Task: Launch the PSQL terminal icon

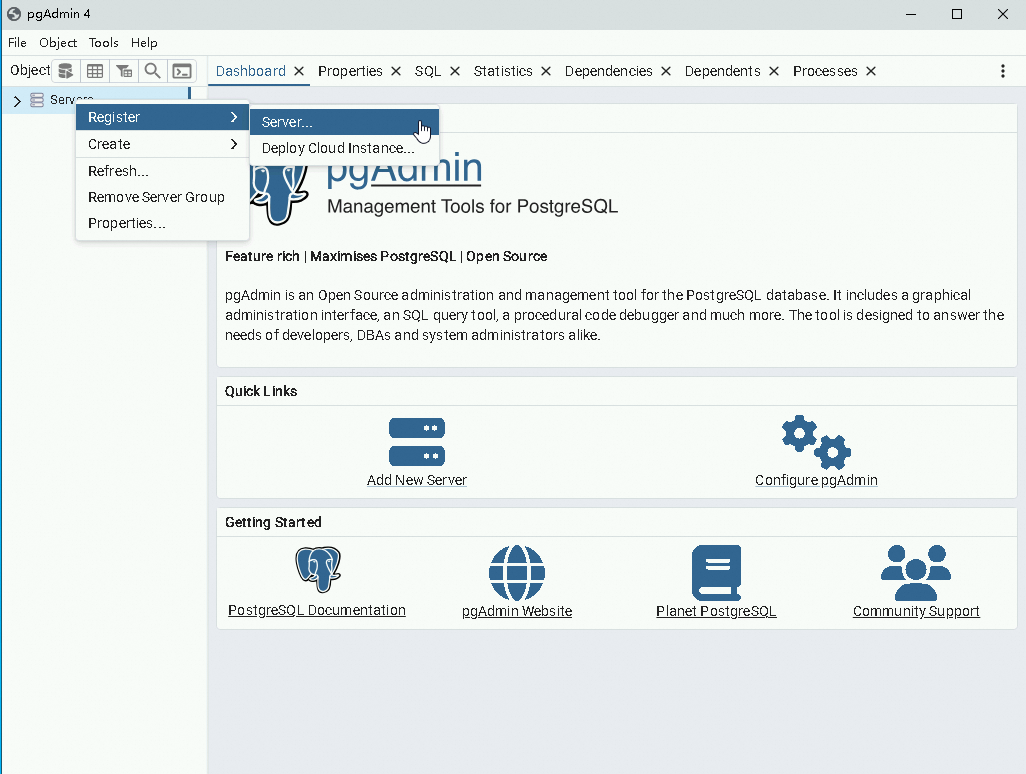Action: 181,70
